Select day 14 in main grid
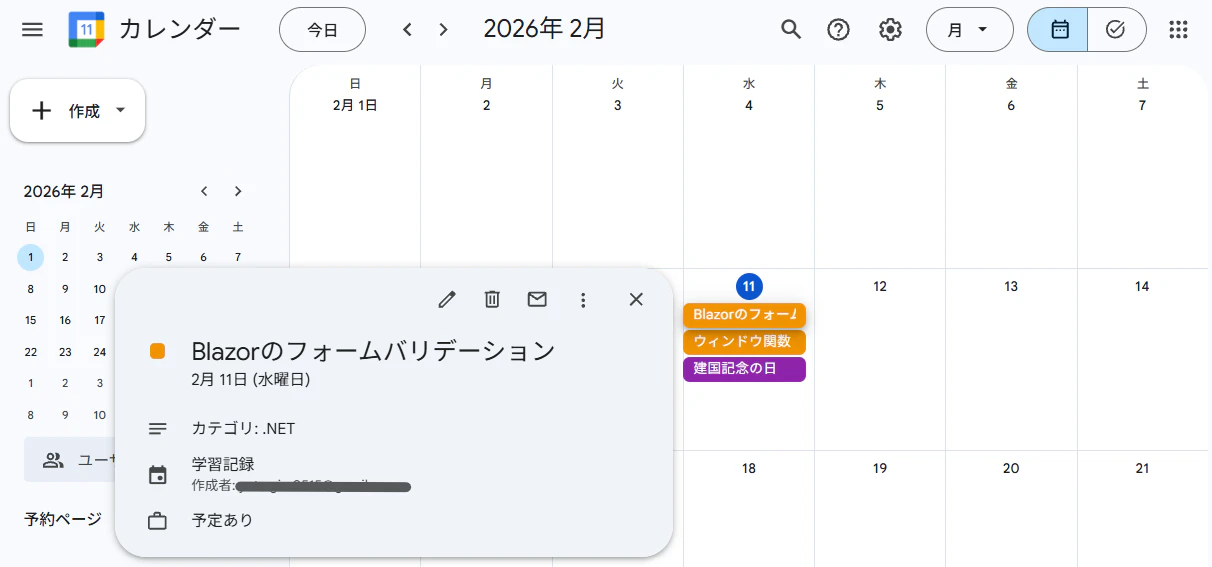Screen dimensions: 1212x567 [x=1142, y=286]
